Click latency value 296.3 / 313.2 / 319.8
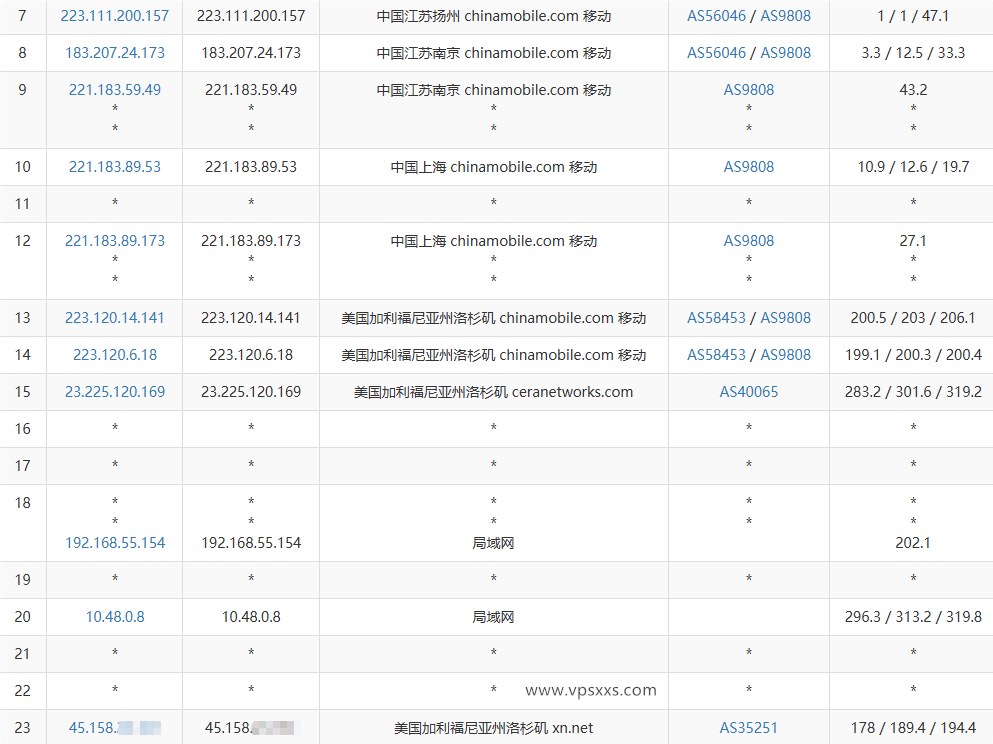 click(913, 617)
